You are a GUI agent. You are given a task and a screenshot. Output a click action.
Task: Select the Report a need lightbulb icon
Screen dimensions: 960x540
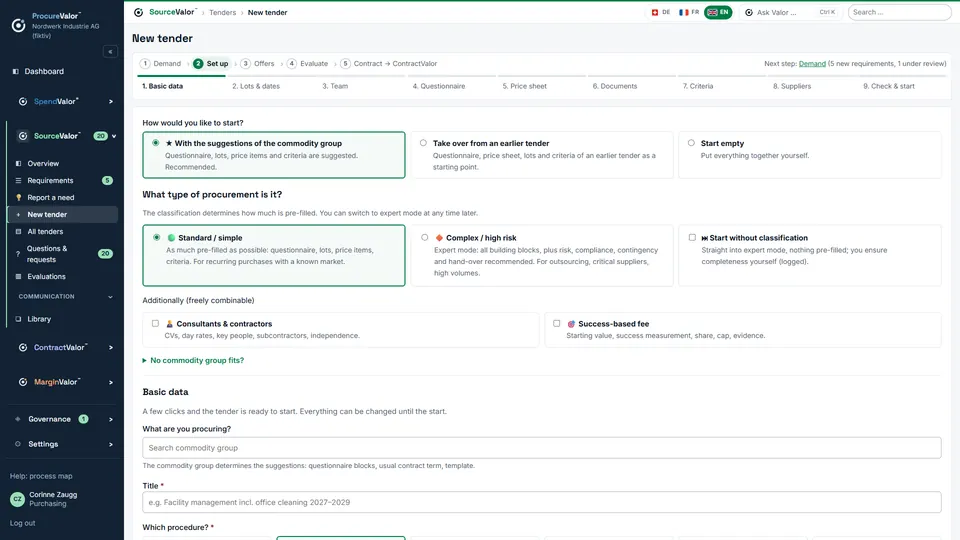[18, 198]
